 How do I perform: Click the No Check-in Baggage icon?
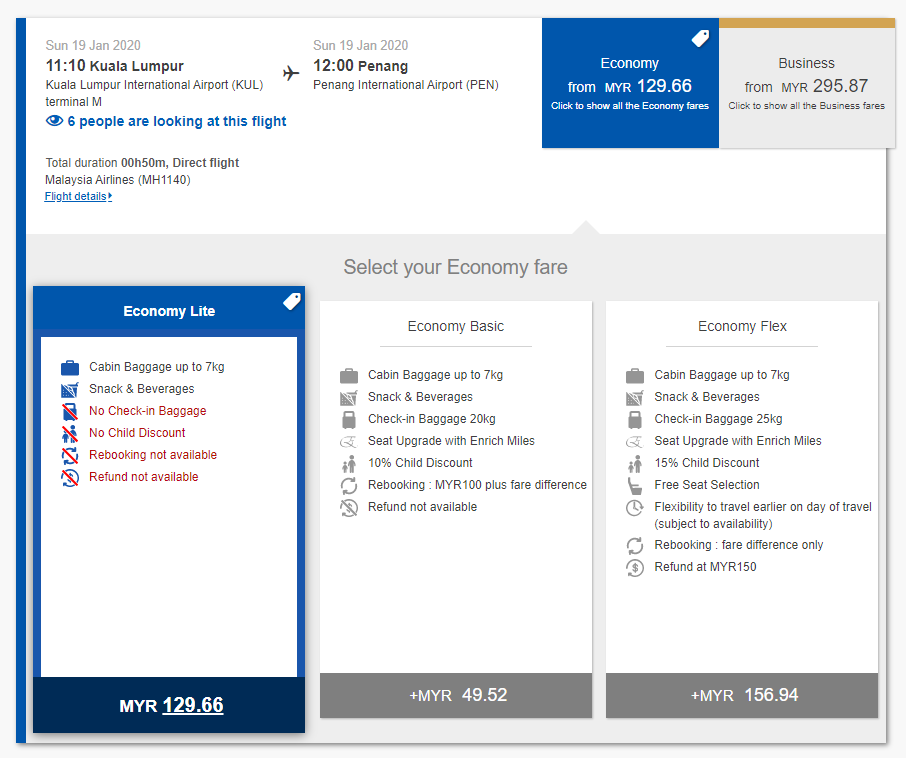point(70,411)
